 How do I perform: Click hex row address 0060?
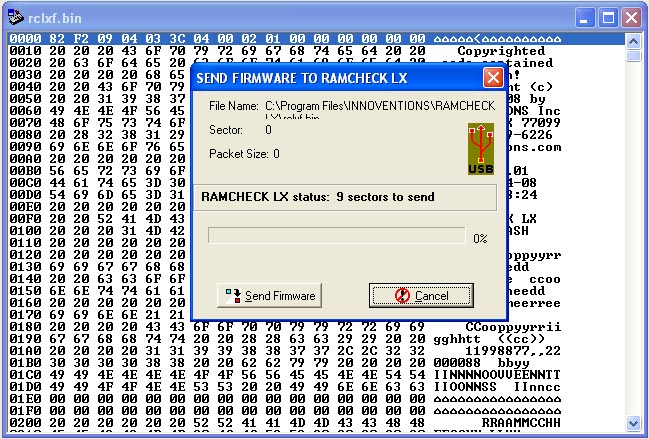click(25, 111)
